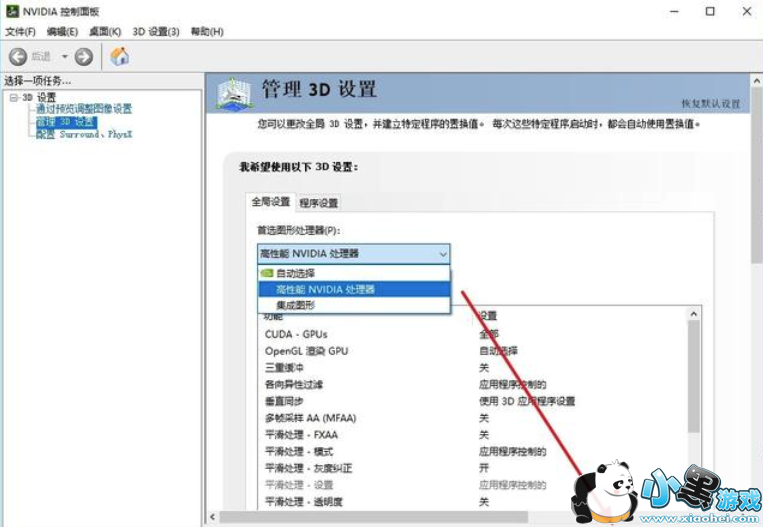Open the 文件(F) menu

(x=20, y=32)
